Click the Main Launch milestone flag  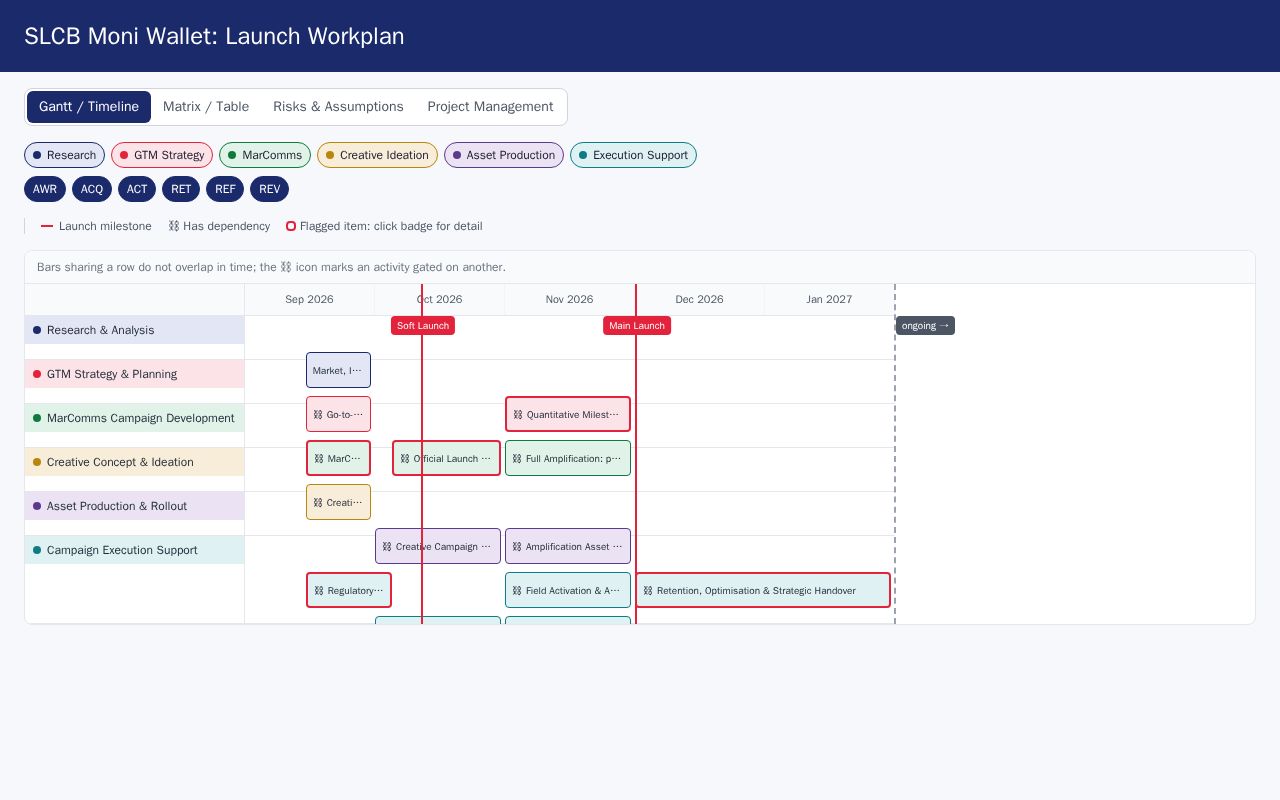point(637,326)
